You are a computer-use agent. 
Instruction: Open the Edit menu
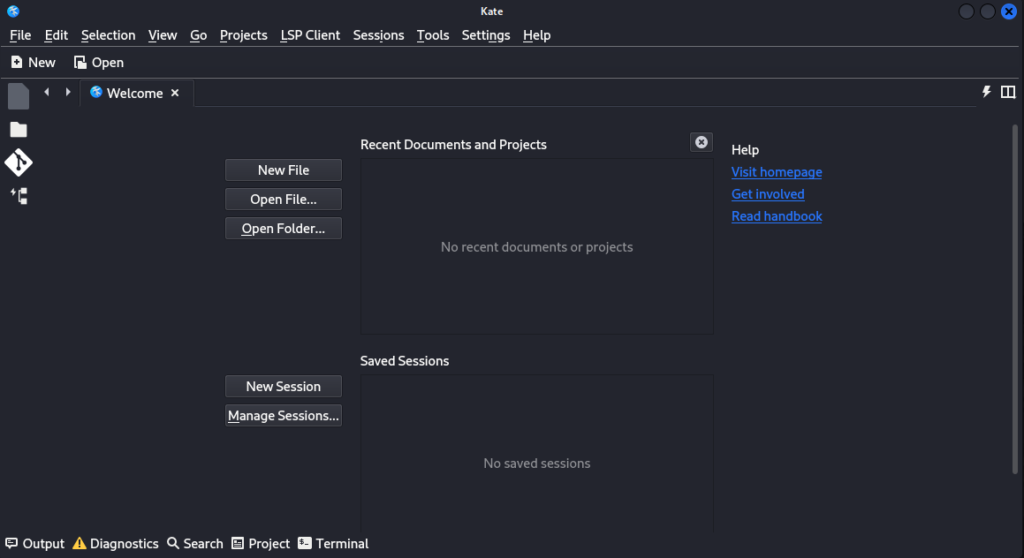pyautogui.click(x=56, y=35)
